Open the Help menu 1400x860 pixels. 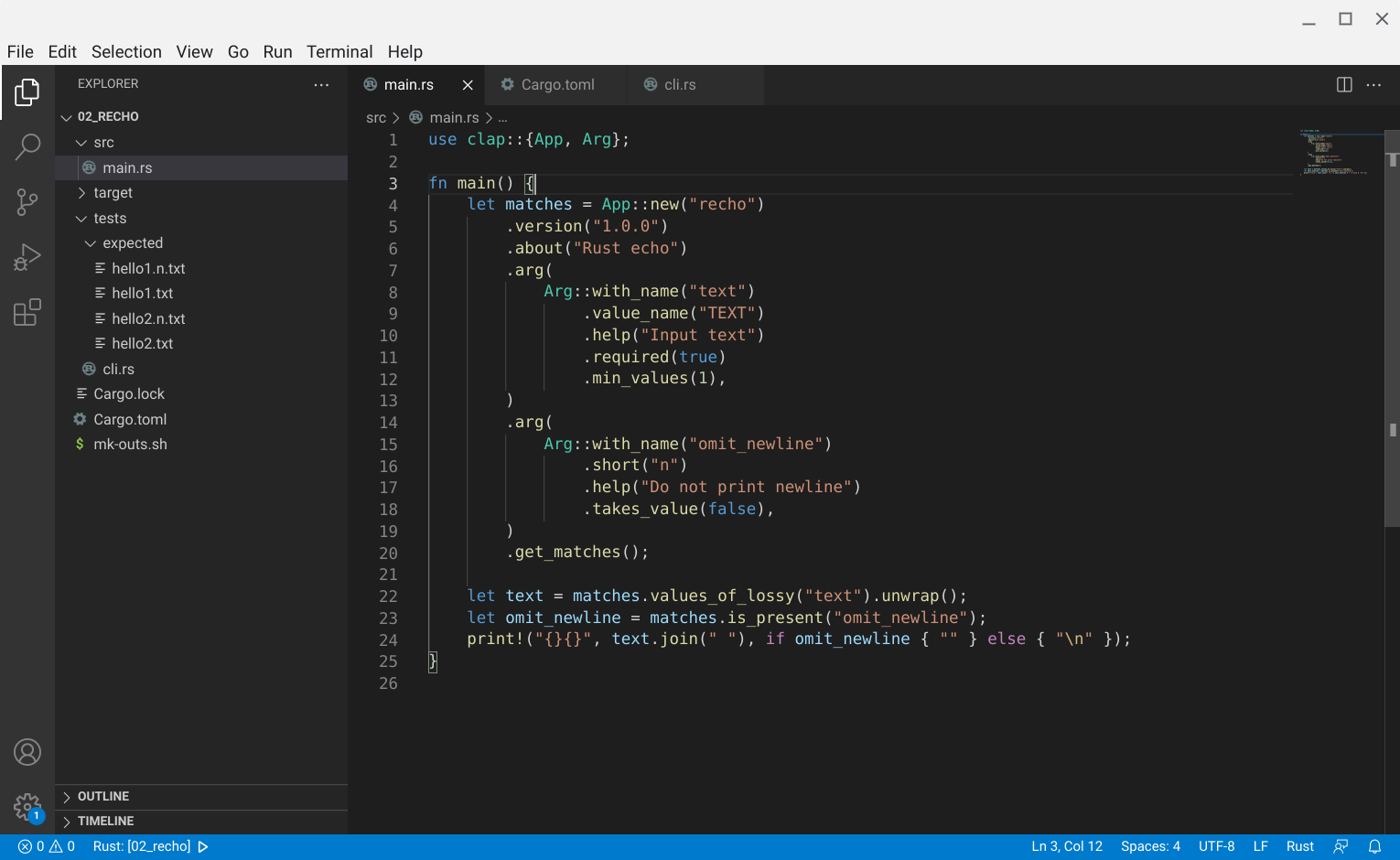pos(404,52)
